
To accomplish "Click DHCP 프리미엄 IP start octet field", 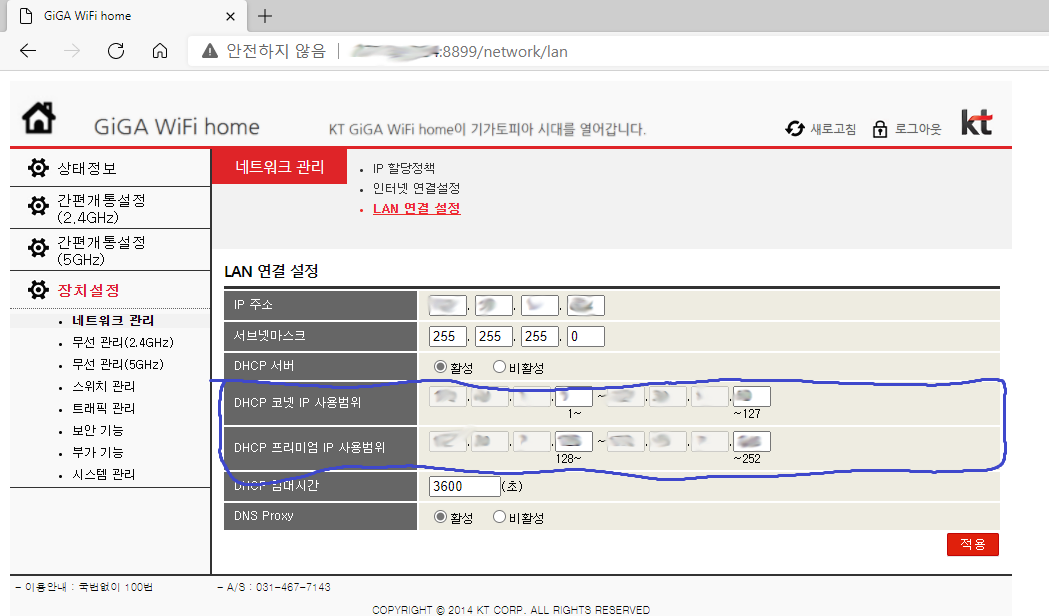I will coord(573,441).
